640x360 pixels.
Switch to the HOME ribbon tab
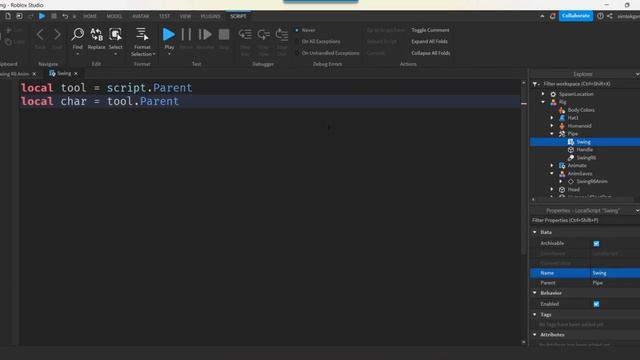pos(90,16)
